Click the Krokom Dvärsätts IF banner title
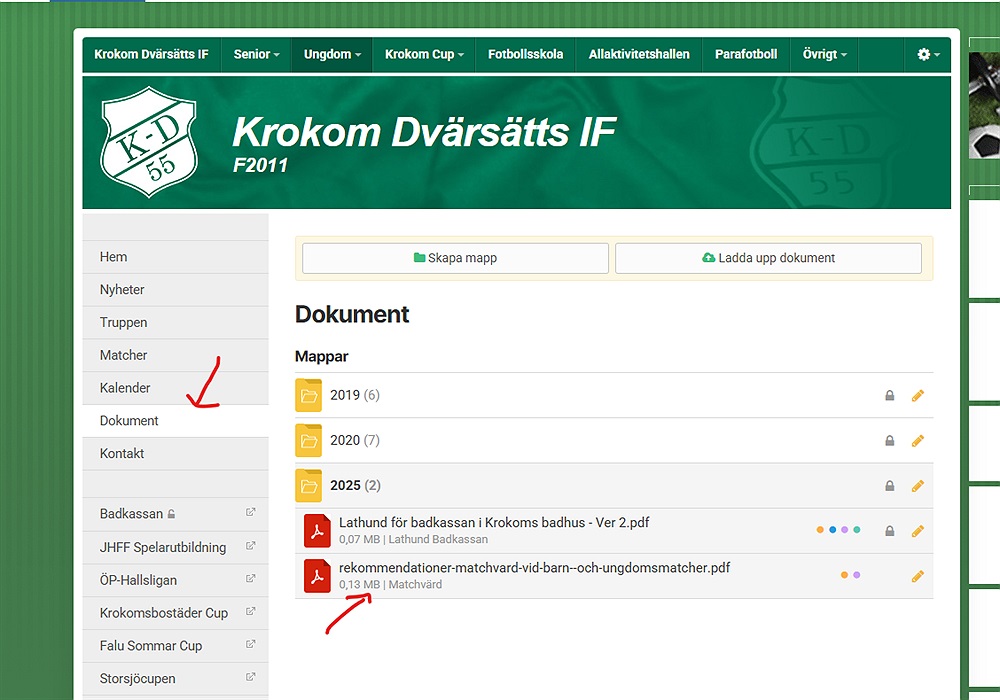1000x700 pixels. pyautogui.click(x=424, y=132)
